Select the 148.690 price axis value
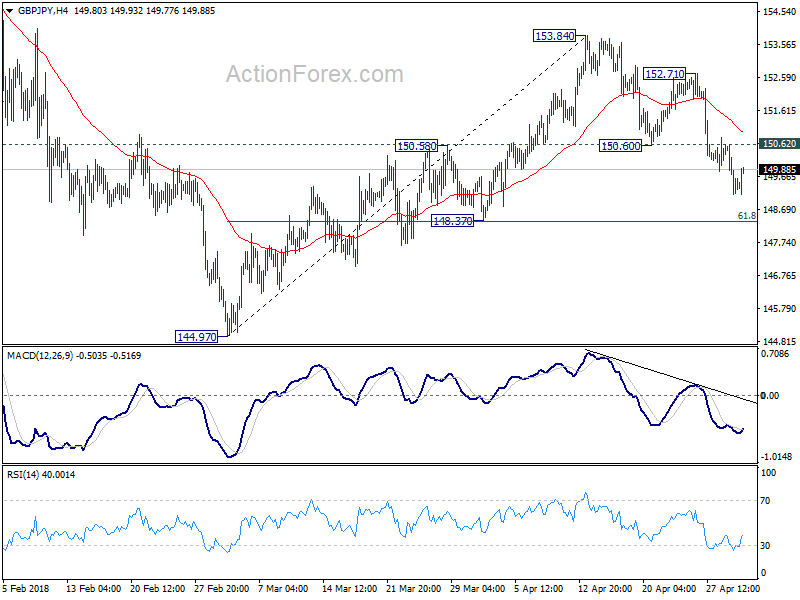 pos(779,210)
